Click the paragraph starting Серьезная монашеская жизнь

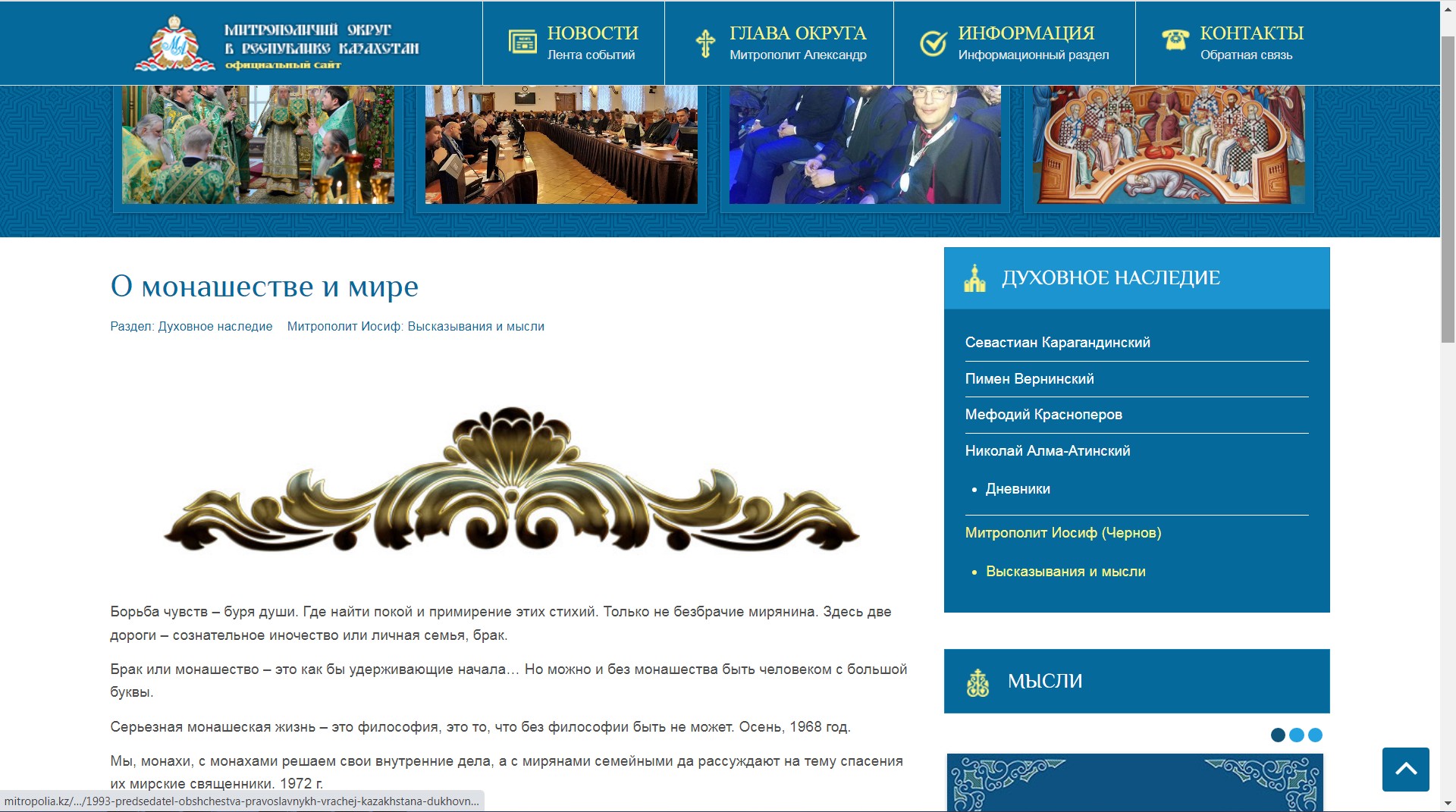(x=480, y=727)
